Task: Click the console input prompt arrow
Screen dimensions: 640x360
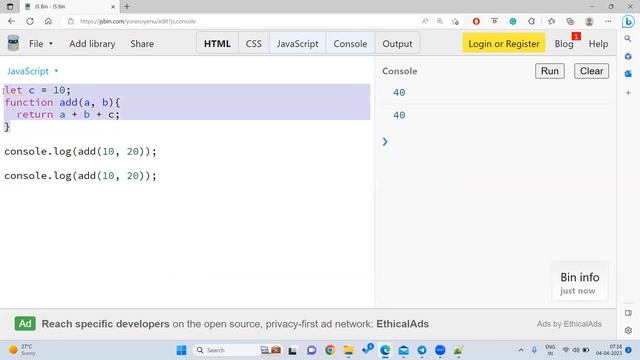Action: (x=385, y=142)
